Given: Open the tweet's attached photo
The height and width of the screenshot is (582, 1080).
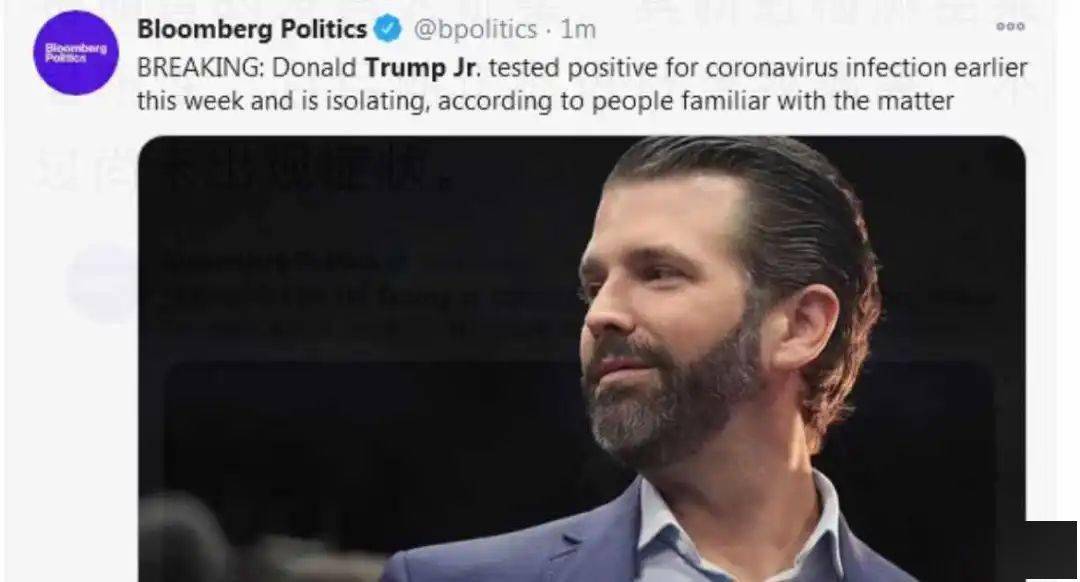Looking at the screenshot, I should click(580, 360).
